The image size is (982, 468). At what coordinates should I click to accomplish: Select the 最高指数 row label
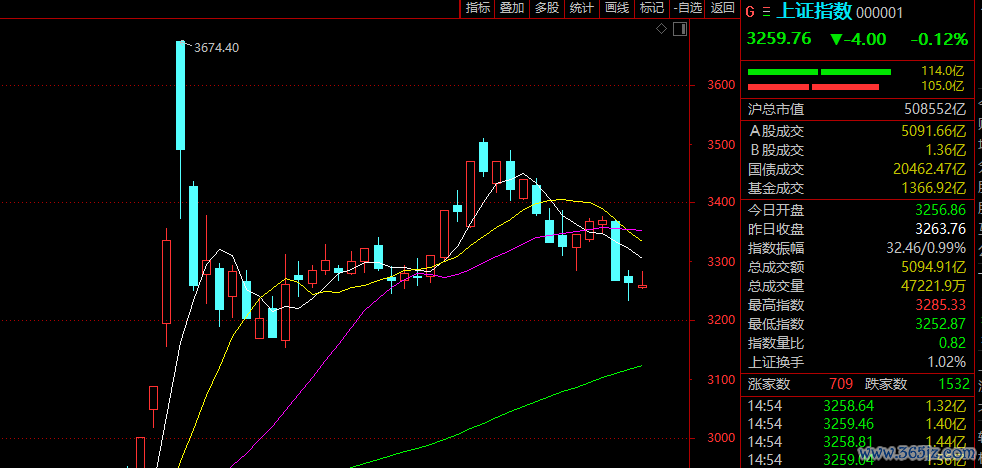point(776,305)
